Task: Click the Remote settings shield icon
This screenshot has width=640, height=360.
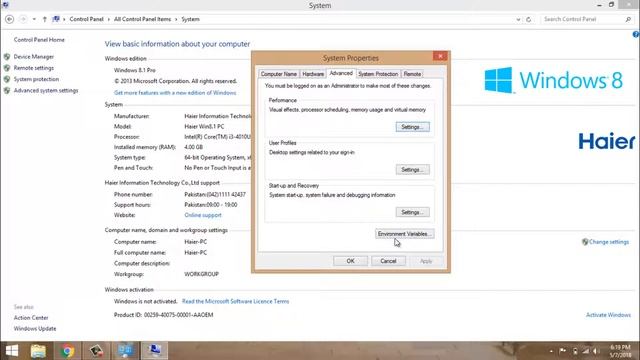Action: (7, 68)
